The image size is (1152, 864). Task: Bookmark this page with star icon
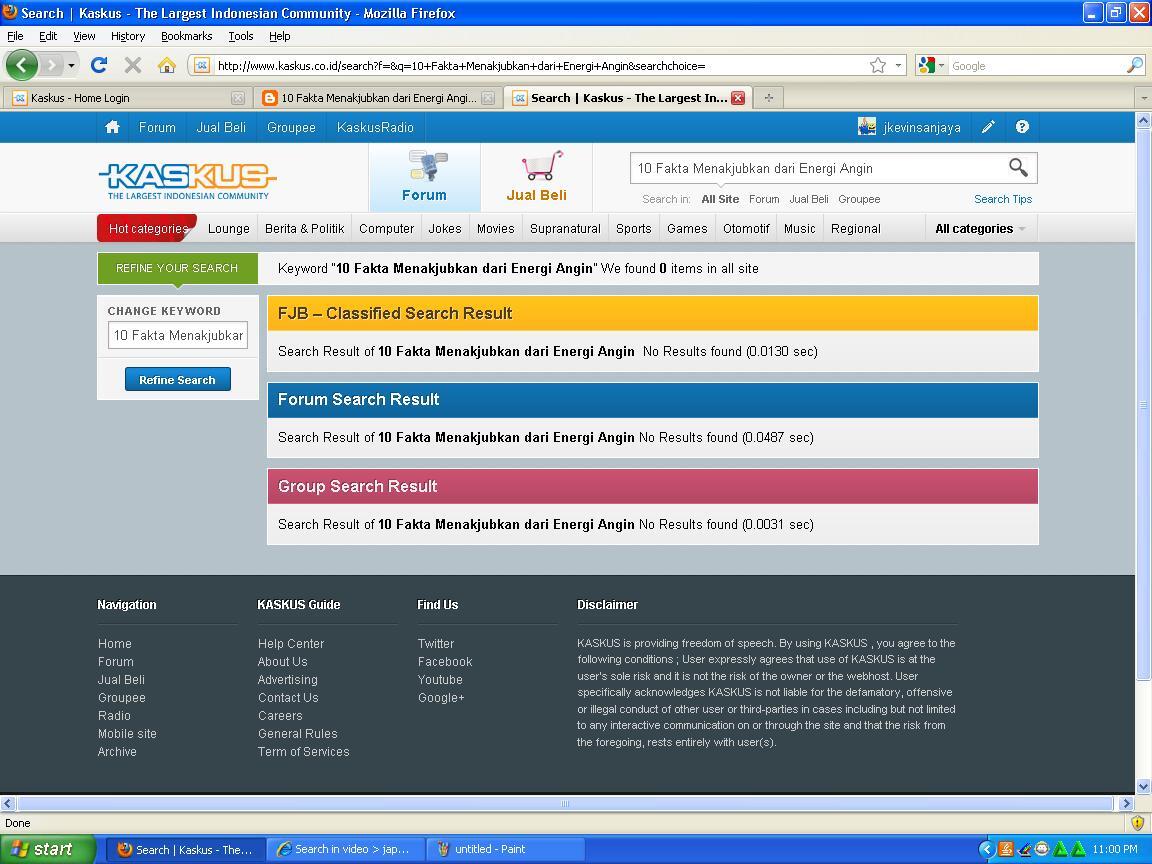click(x=877, y=65)
